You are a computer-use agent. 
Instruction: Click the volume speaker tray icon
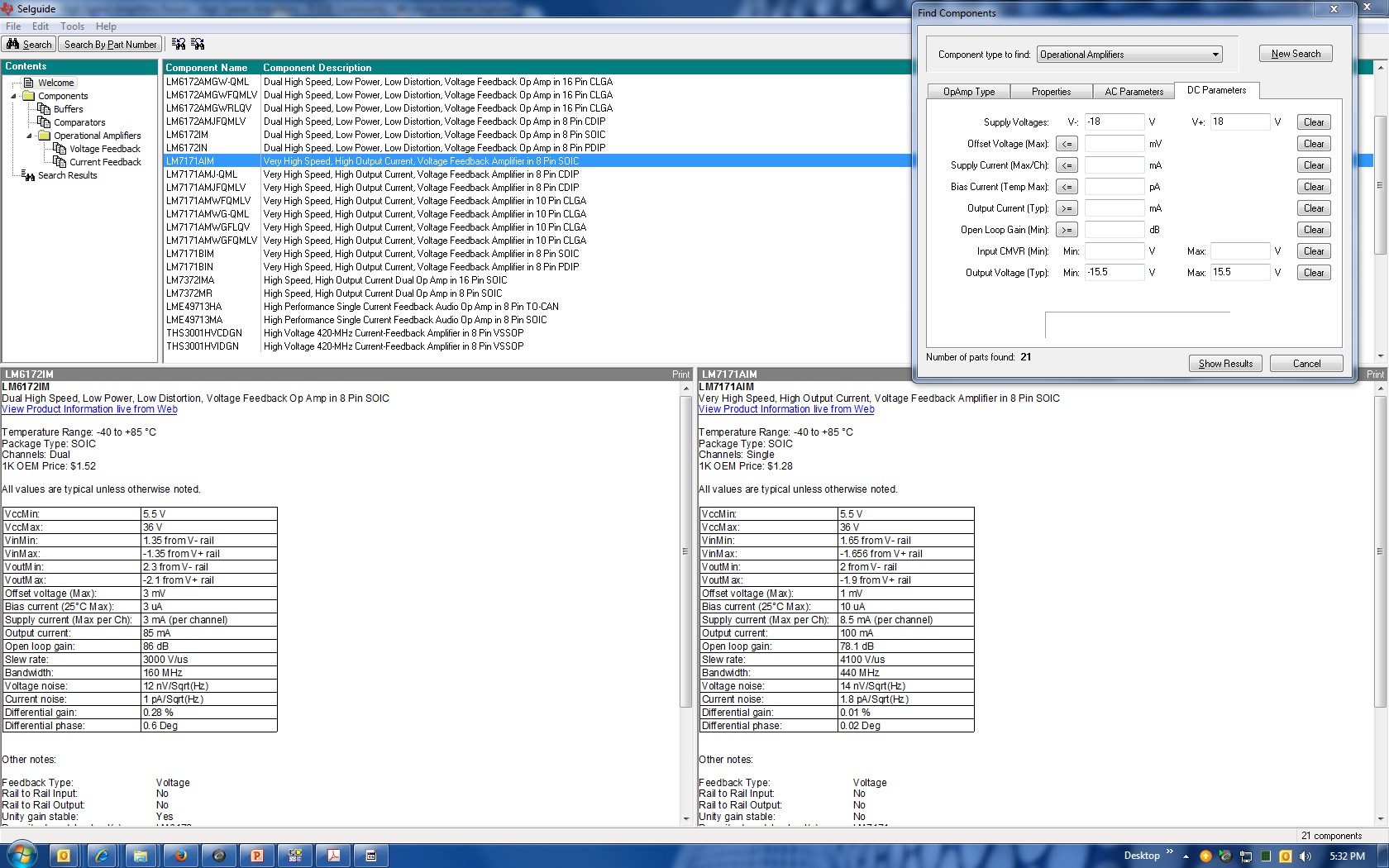tap(1305, 856)
